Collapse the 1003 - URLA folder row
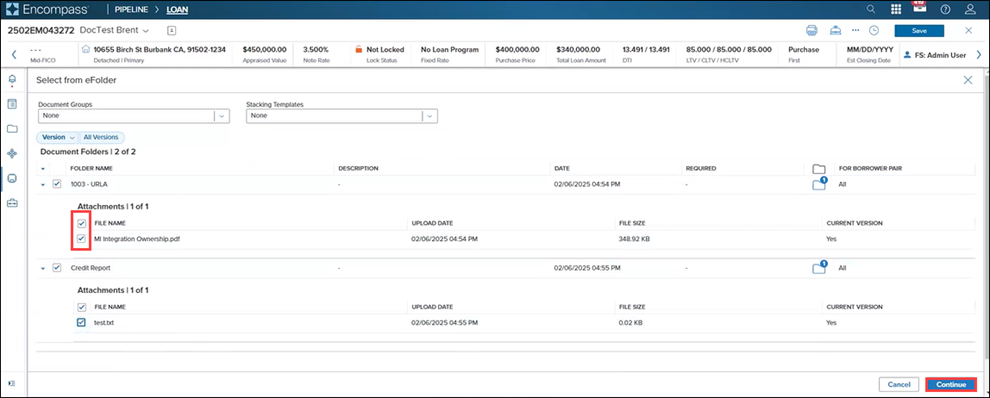 [43, 184]
